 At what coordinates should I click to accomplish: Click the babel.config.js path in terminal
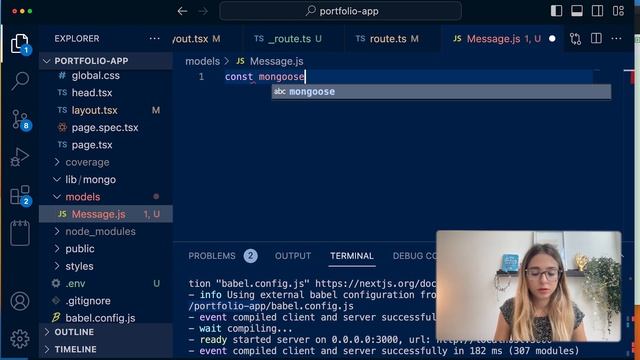tap(271, 306)
